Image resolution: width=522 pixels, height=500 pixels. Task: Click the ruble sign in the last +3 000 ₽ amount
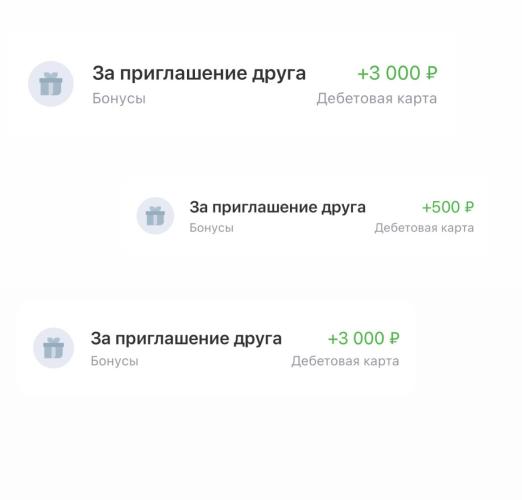(x=394, y=338)
